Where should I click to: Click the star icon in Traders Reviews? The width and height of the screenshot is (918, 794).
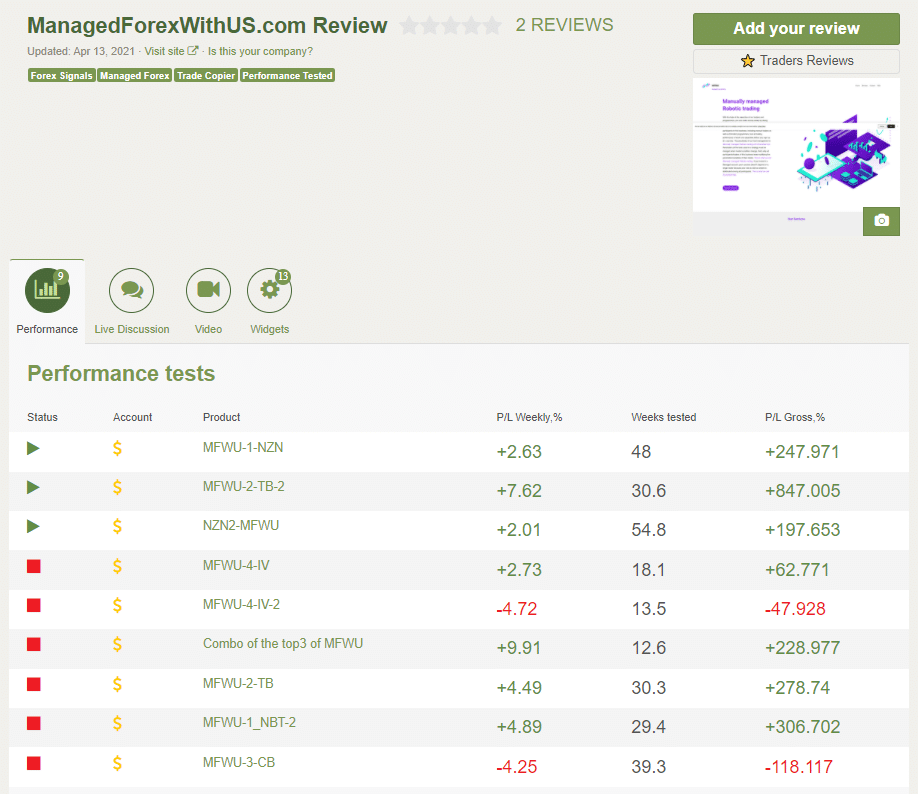click(x=748, y=61)
